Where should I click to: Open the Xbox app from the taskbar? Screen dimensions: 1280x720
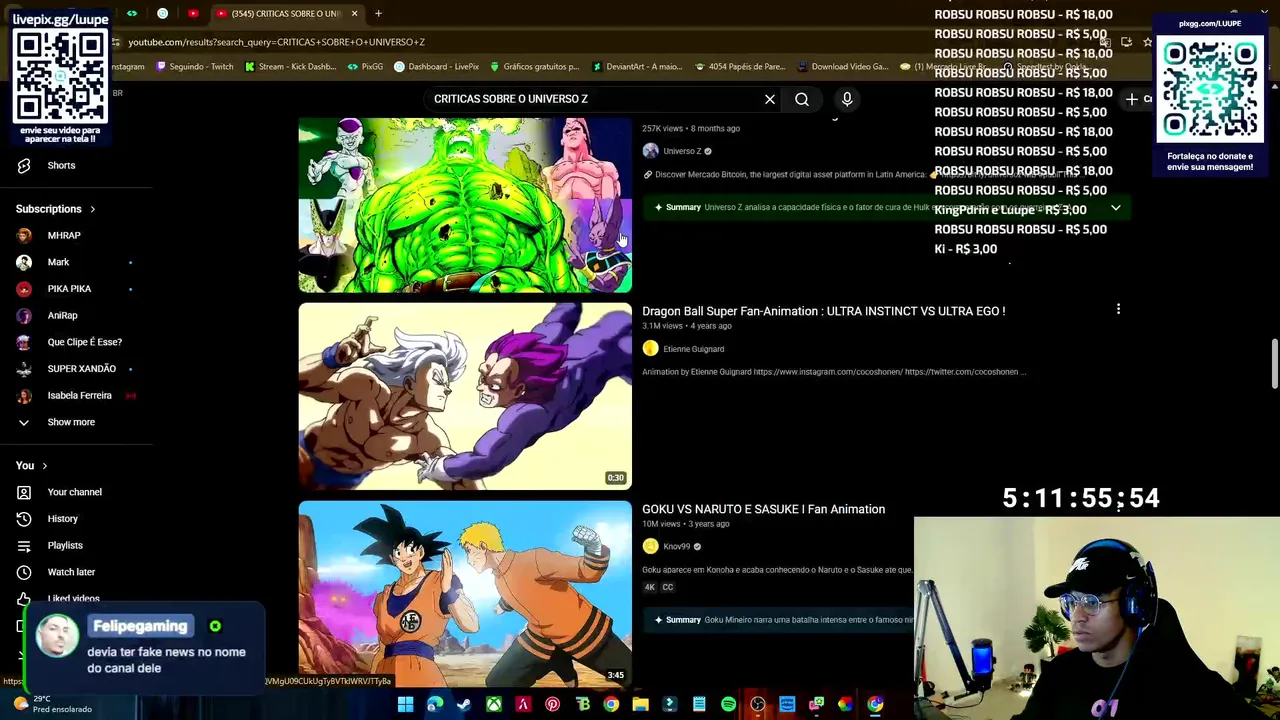[494, 704]
